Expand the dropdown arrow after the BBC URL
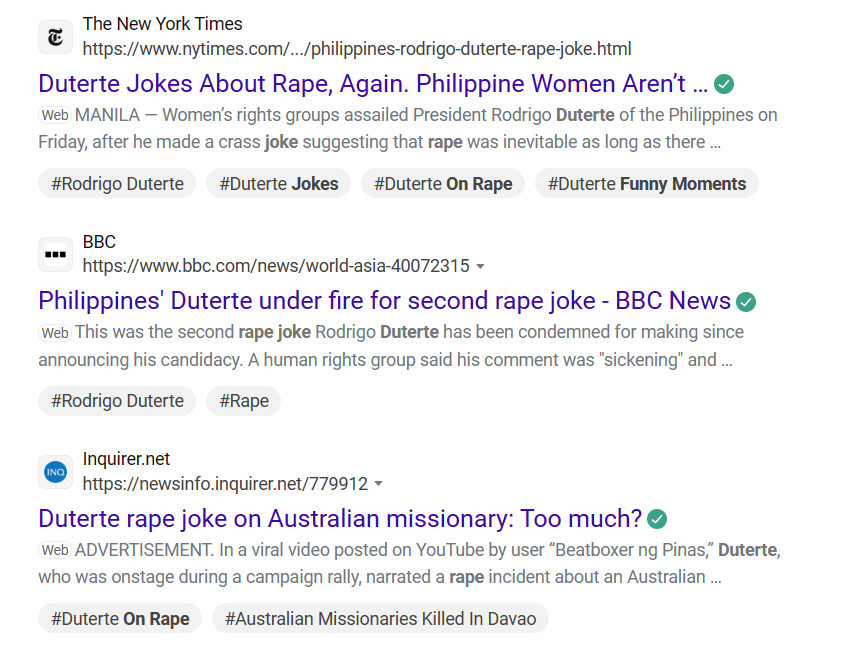Screen dimensions: 841x657 click(481, 267)
